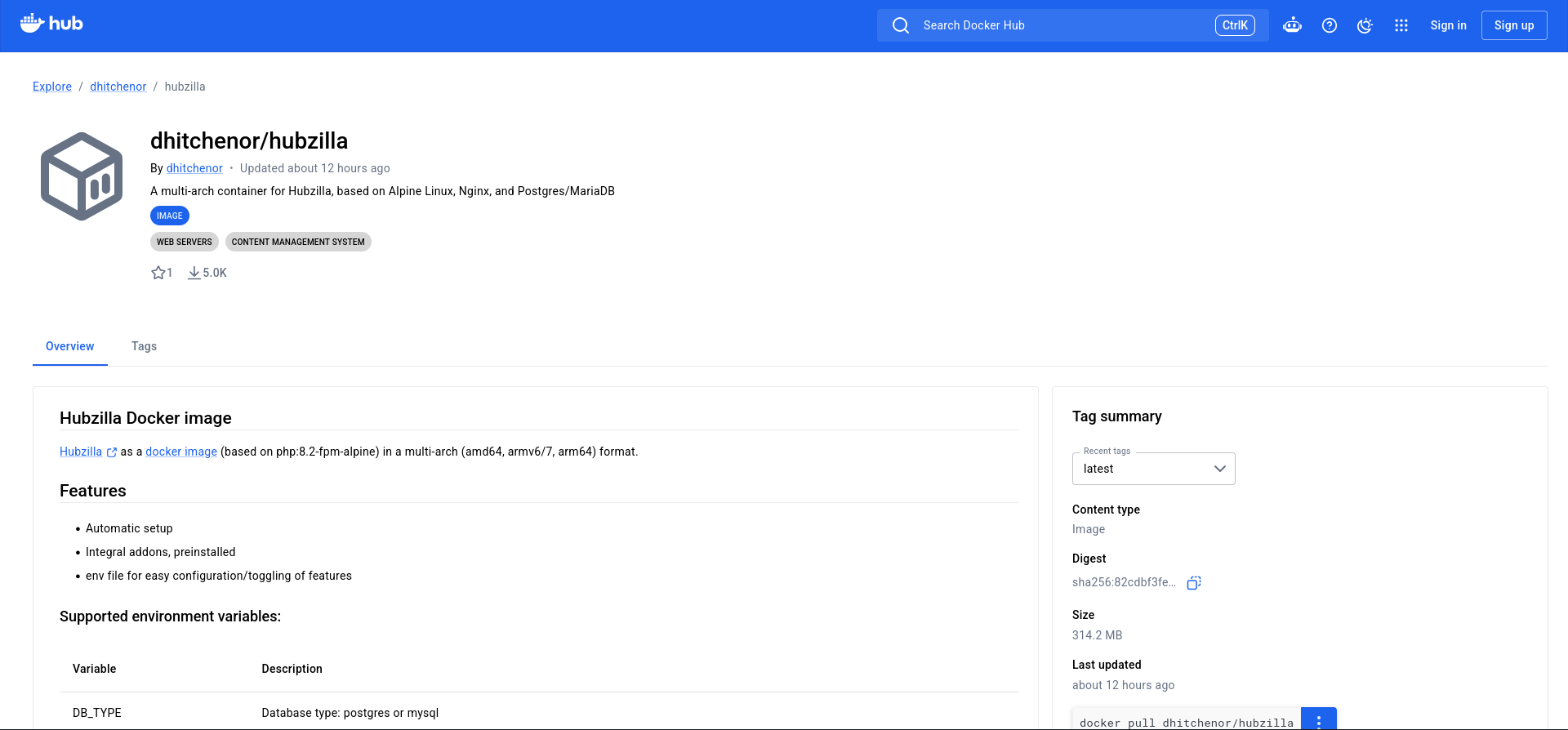Click the docker pull command text
The image size is (1568, 730).
point(1187,723)
